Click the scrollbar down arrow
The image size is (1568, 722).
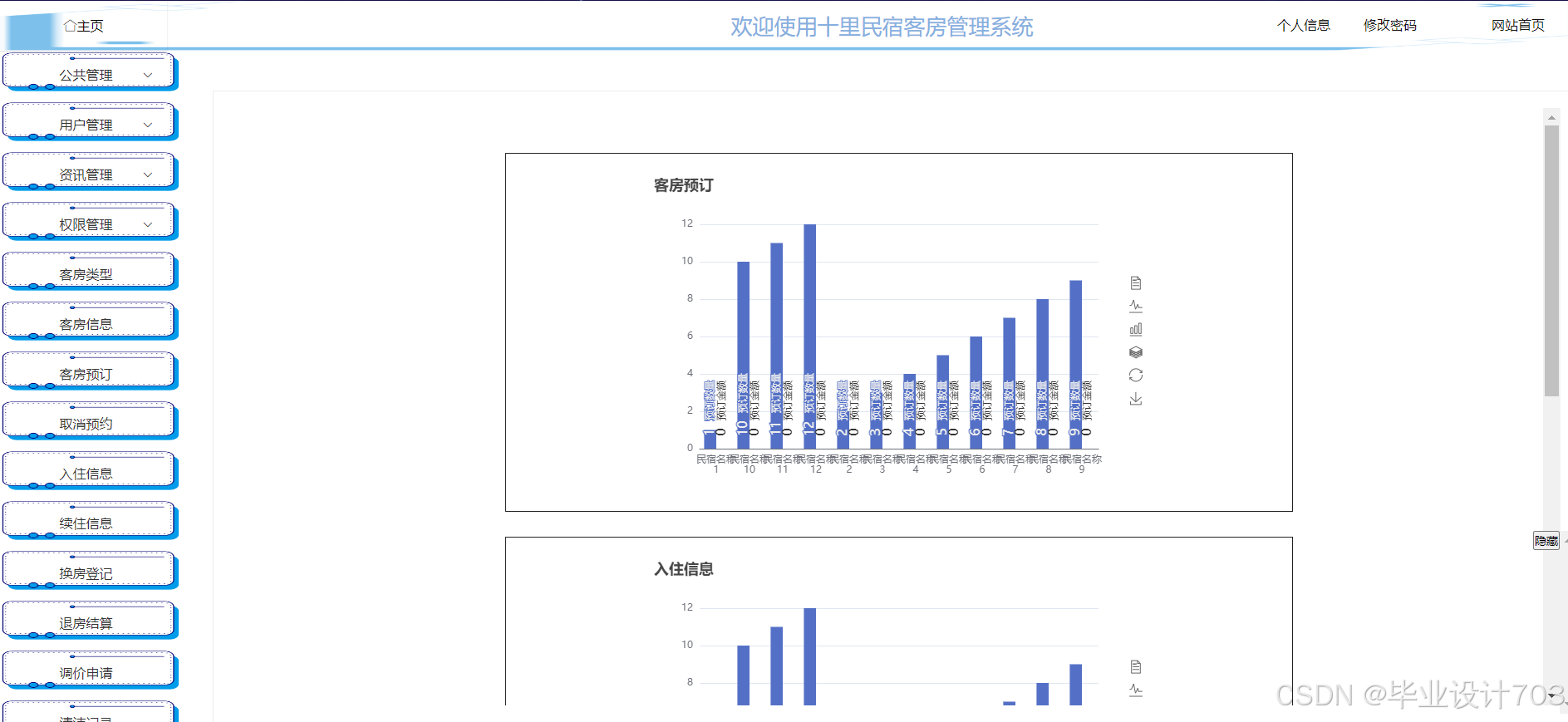click(x=1551, y=695)
